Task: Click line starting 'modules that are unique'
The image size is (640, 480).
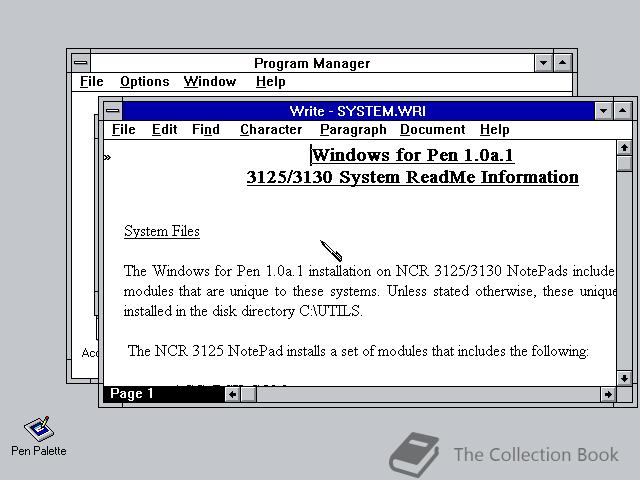Action: (369, 291)
